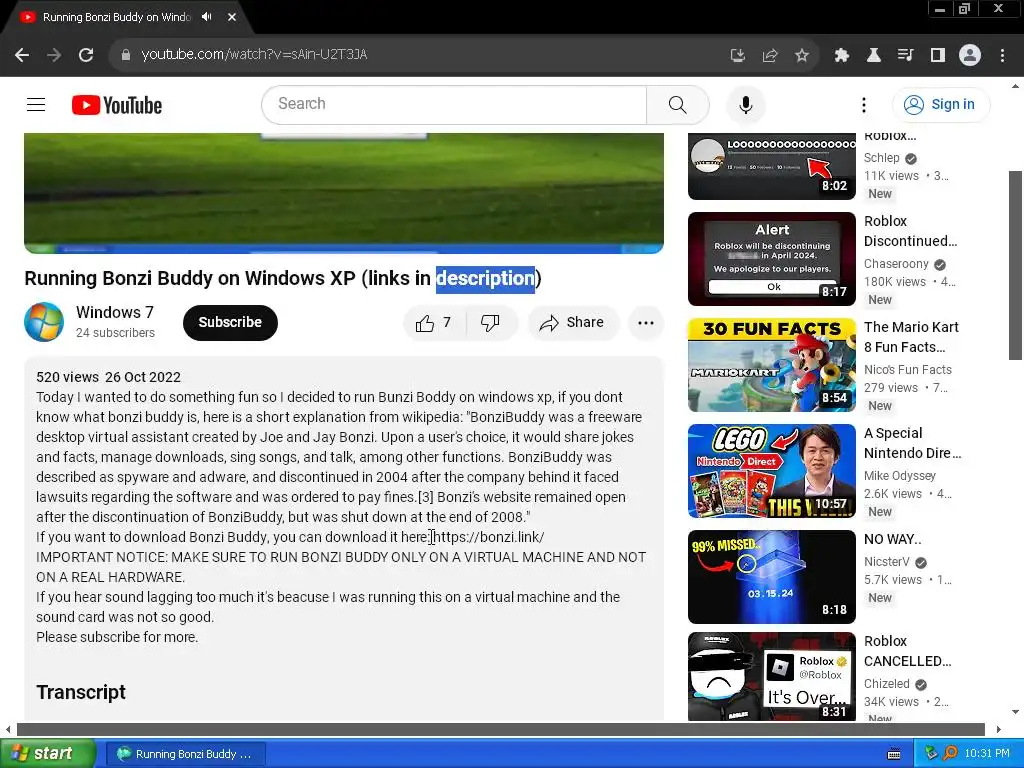Click the browser forward arrow
Image resolution: width=1024 pixels, height=768 pixels.
[x=54, y=55]
